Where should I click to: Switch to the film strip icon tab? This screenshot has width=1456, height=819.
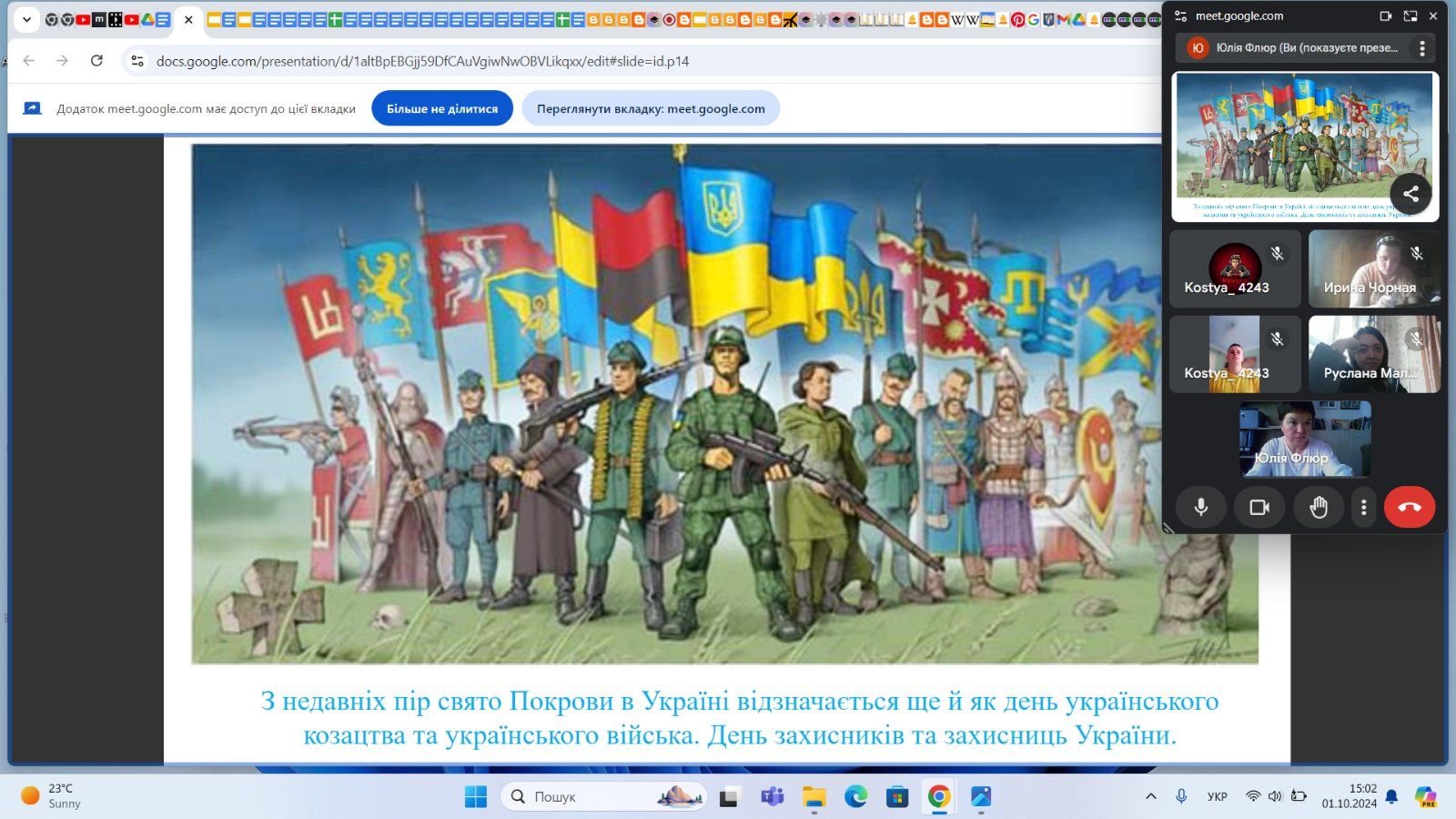coord(115,19)
